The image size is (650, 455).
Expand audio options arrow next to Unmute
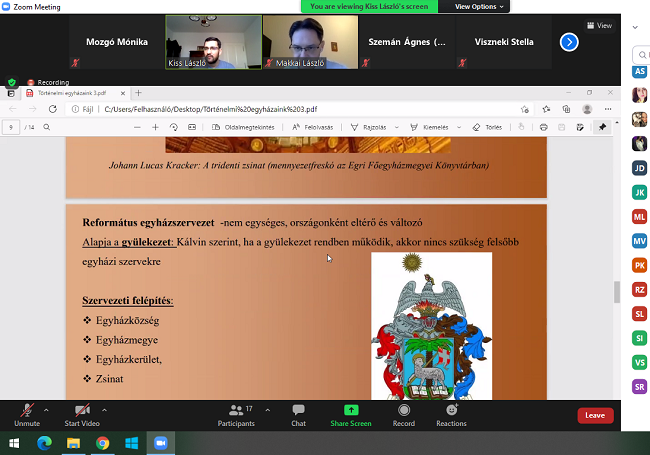tap(46, 409)
